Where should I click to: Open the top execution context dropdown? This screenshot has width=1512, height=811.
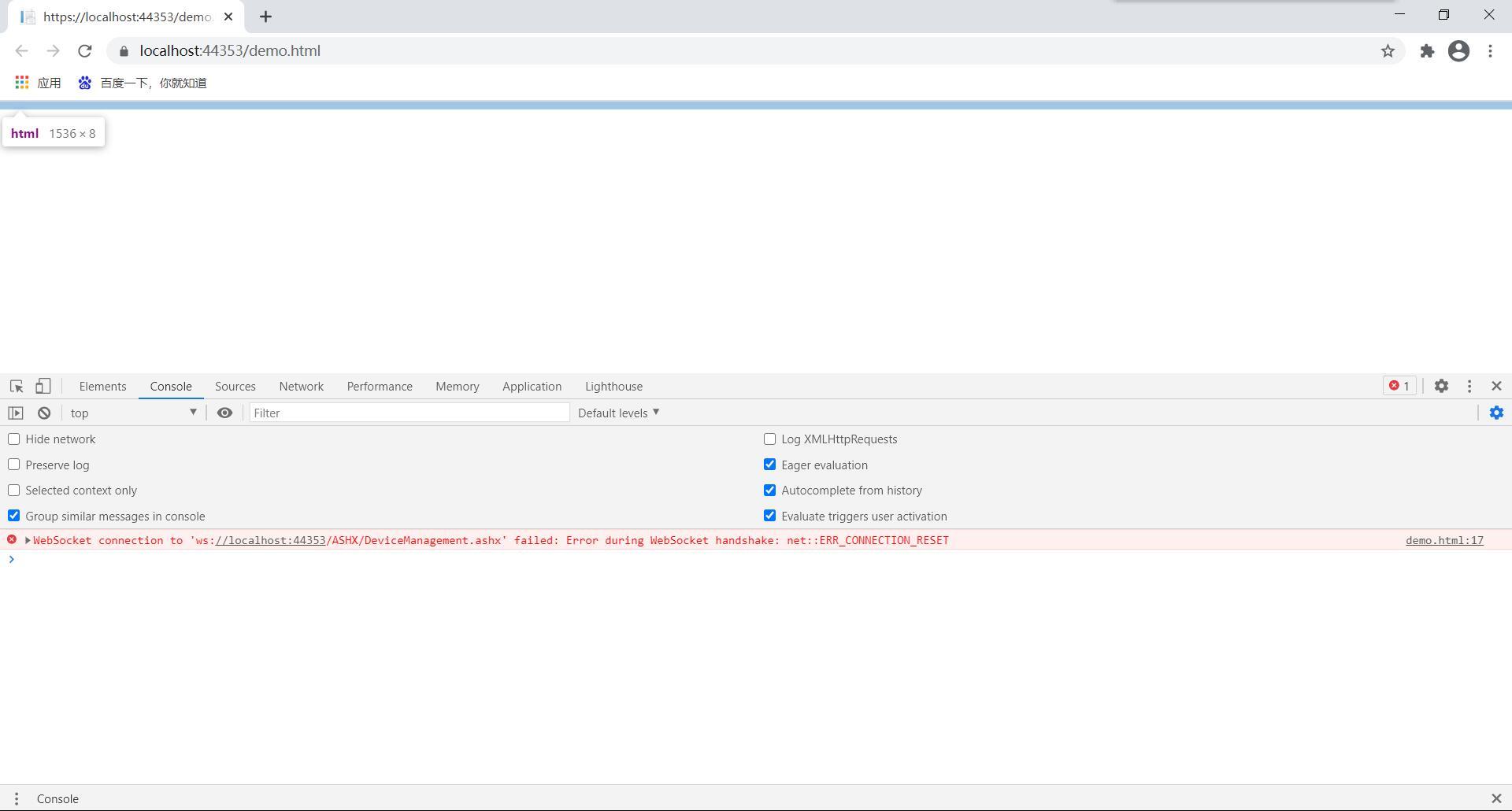(x=133, y=413)
